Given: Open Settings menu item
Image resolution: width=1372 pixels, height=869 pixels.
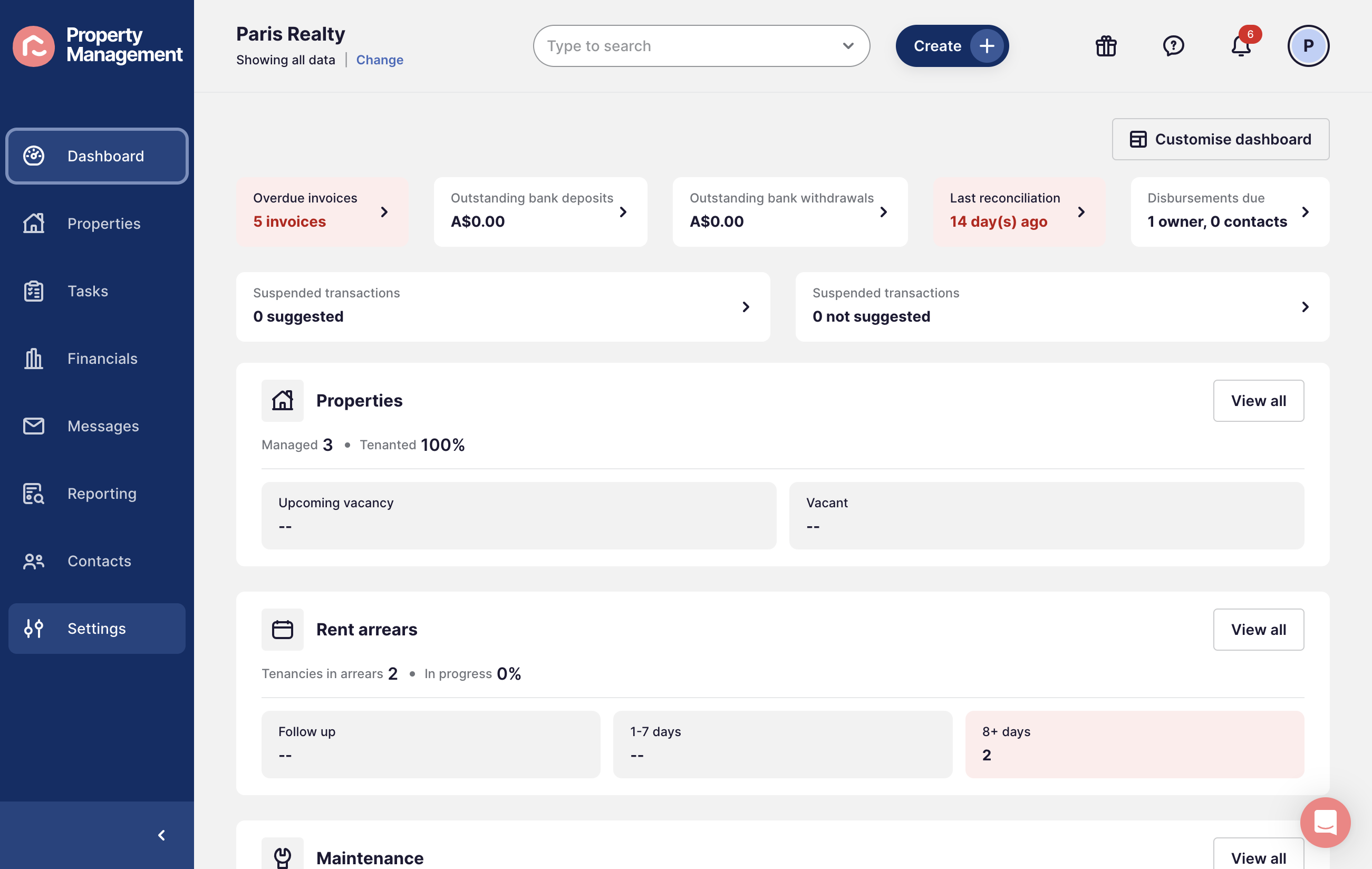Looking at the screenshot, I should [97, 628].
